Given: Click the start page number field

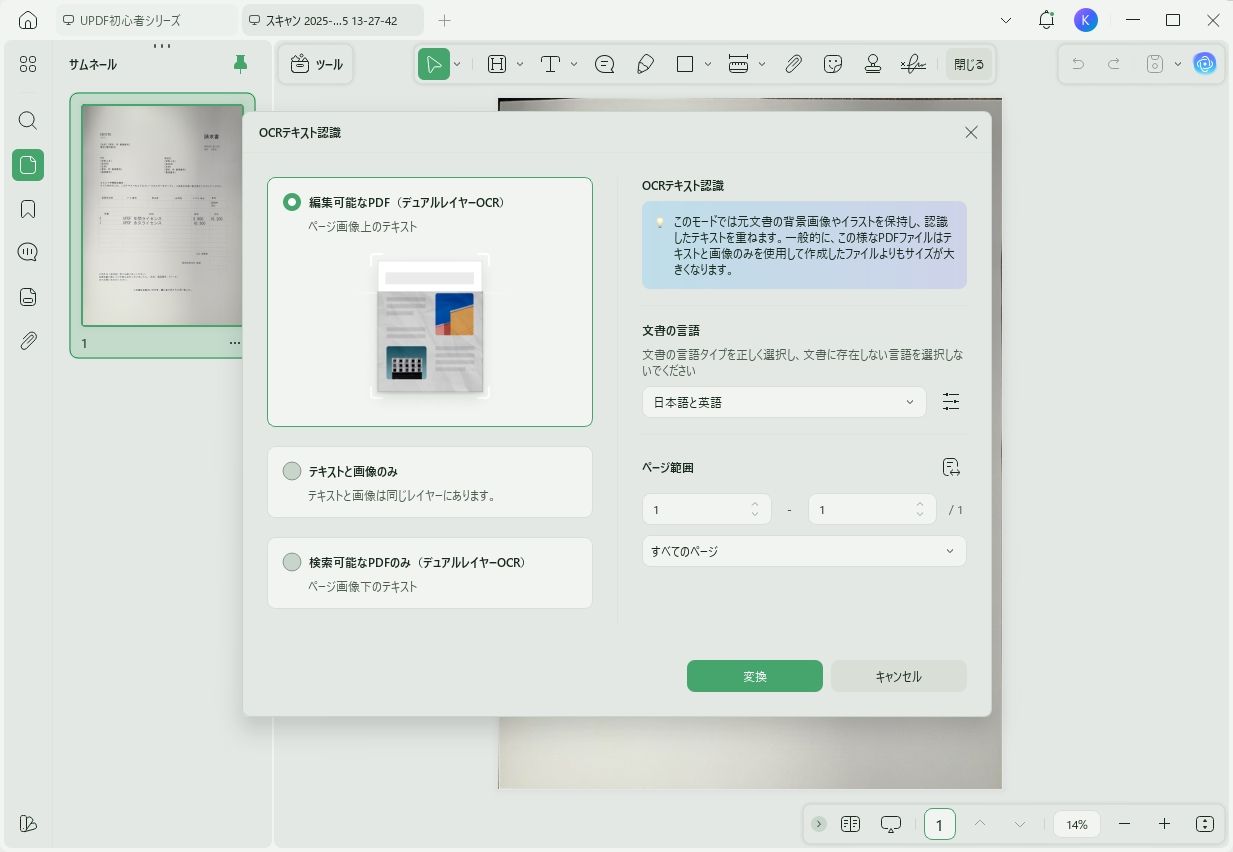Looking at the screenshot, I should (x=707, y=510).
